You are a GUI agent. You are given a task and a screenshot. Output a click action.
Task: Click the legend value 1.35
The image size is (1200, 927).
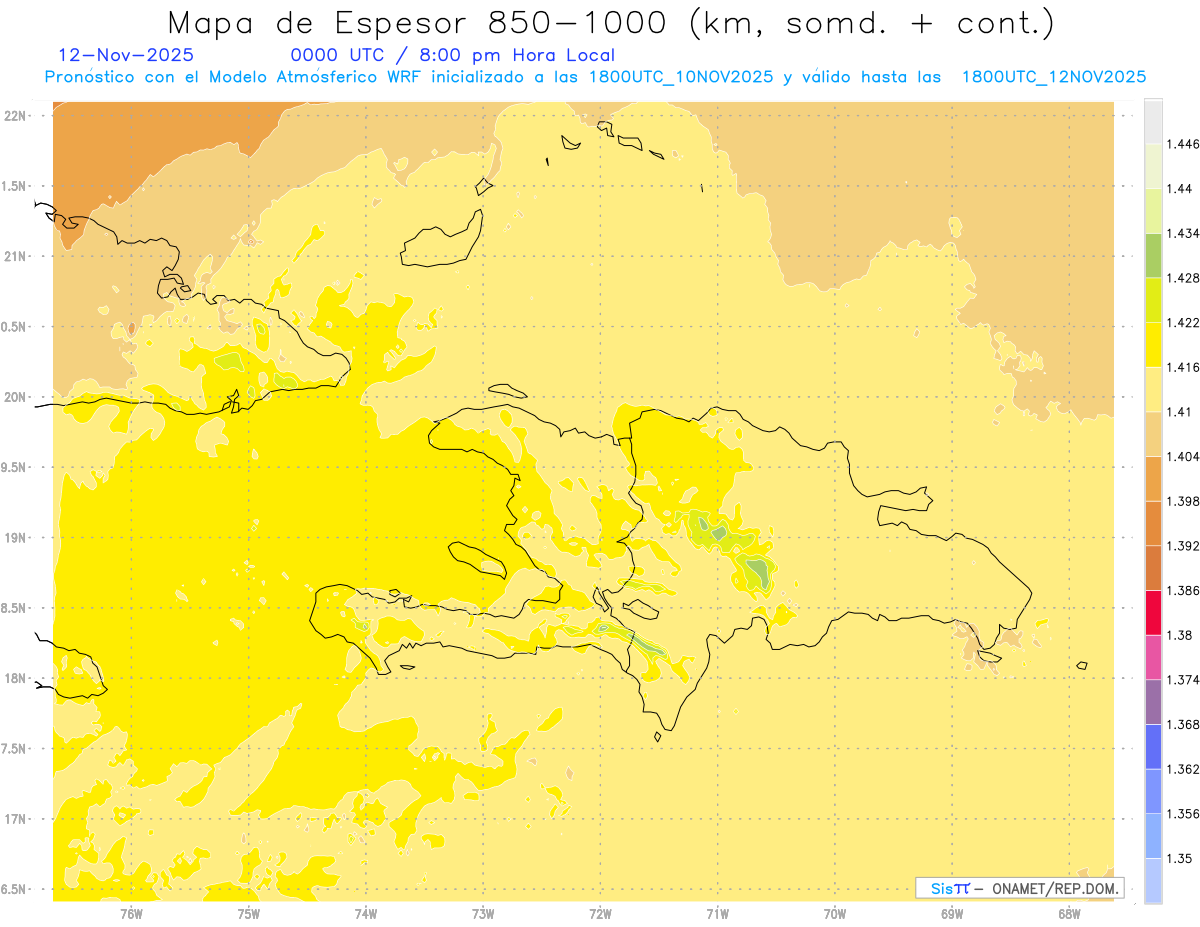pos(1179,858)
